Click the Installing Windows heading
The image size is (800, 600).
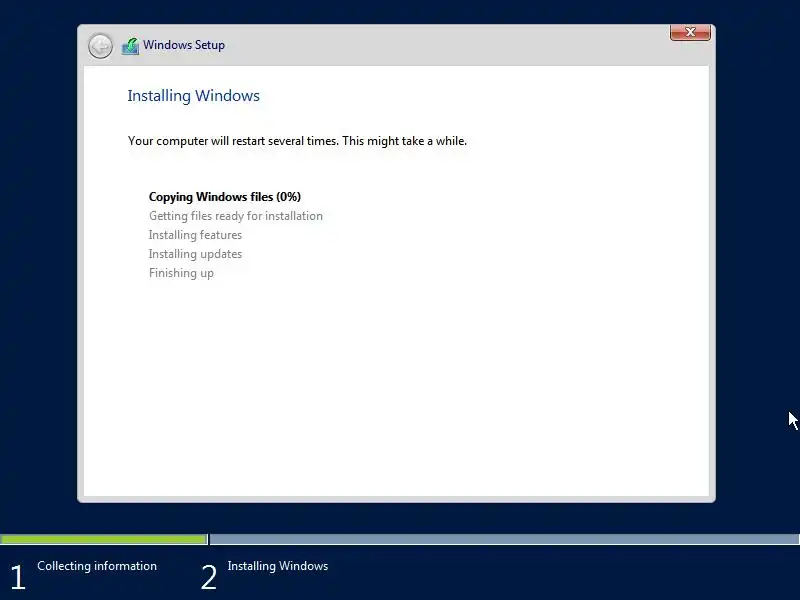point(193,96)
